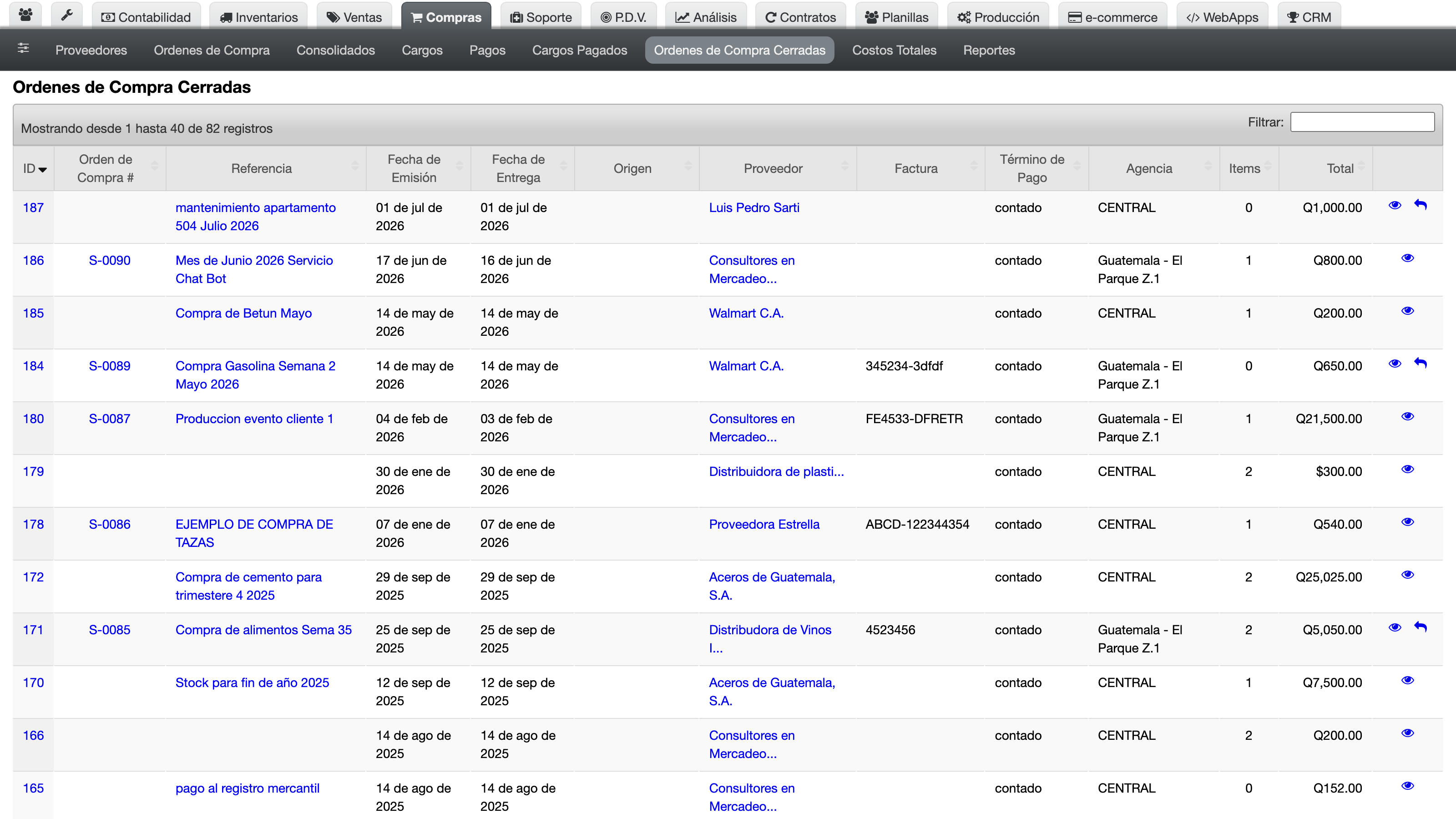Viewport: 1456px width, 819px height.
Task: View order 170 eye icon
Action: [1407, 681]
